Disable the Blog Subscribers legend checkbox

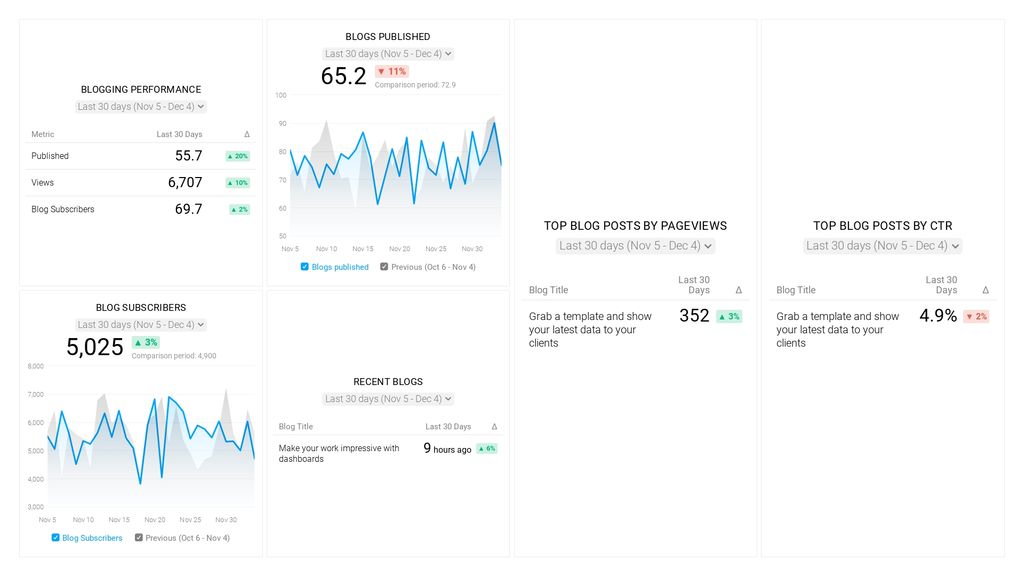56,538
